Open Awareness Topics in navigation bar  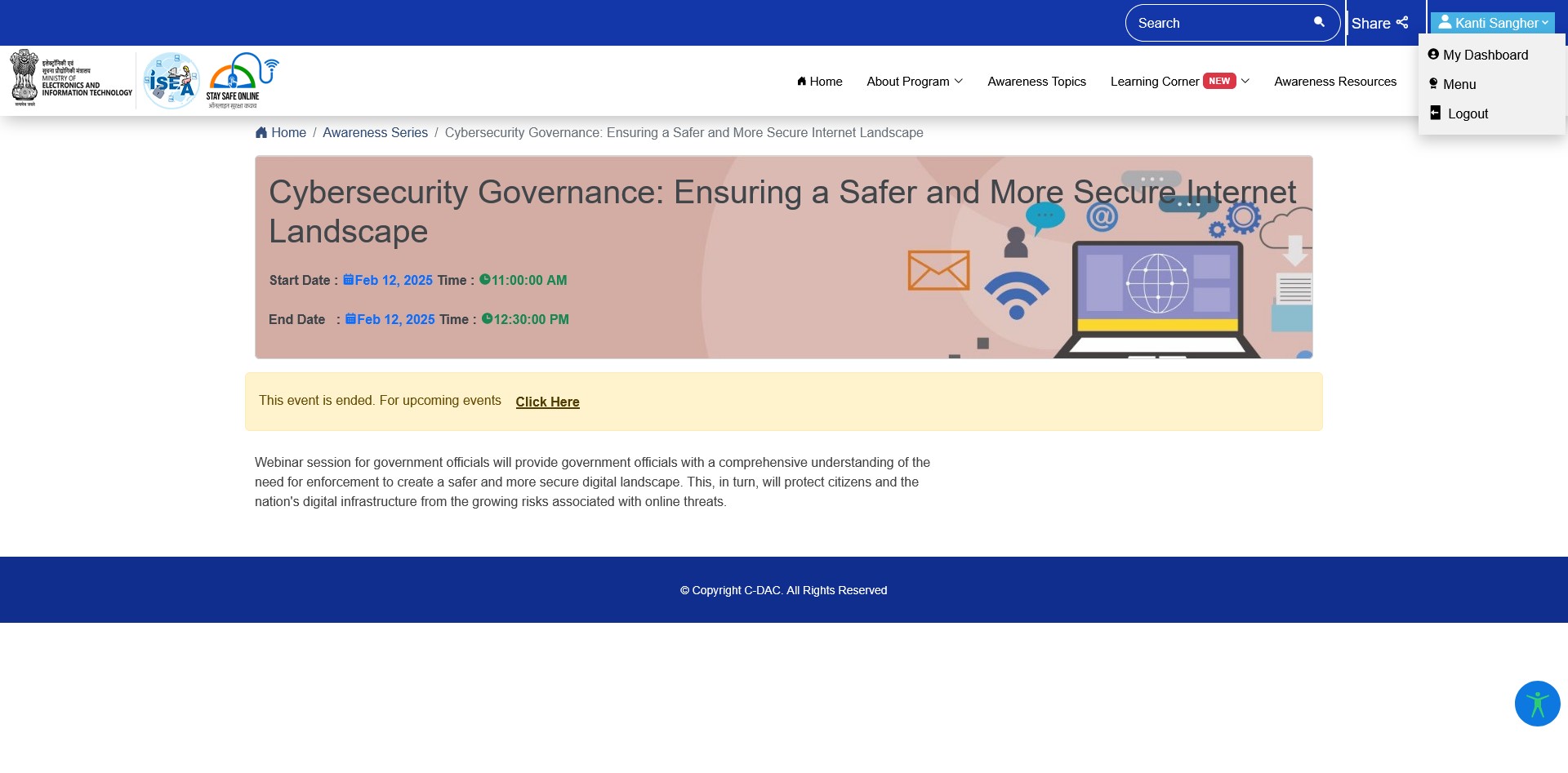click(1036, 82)
